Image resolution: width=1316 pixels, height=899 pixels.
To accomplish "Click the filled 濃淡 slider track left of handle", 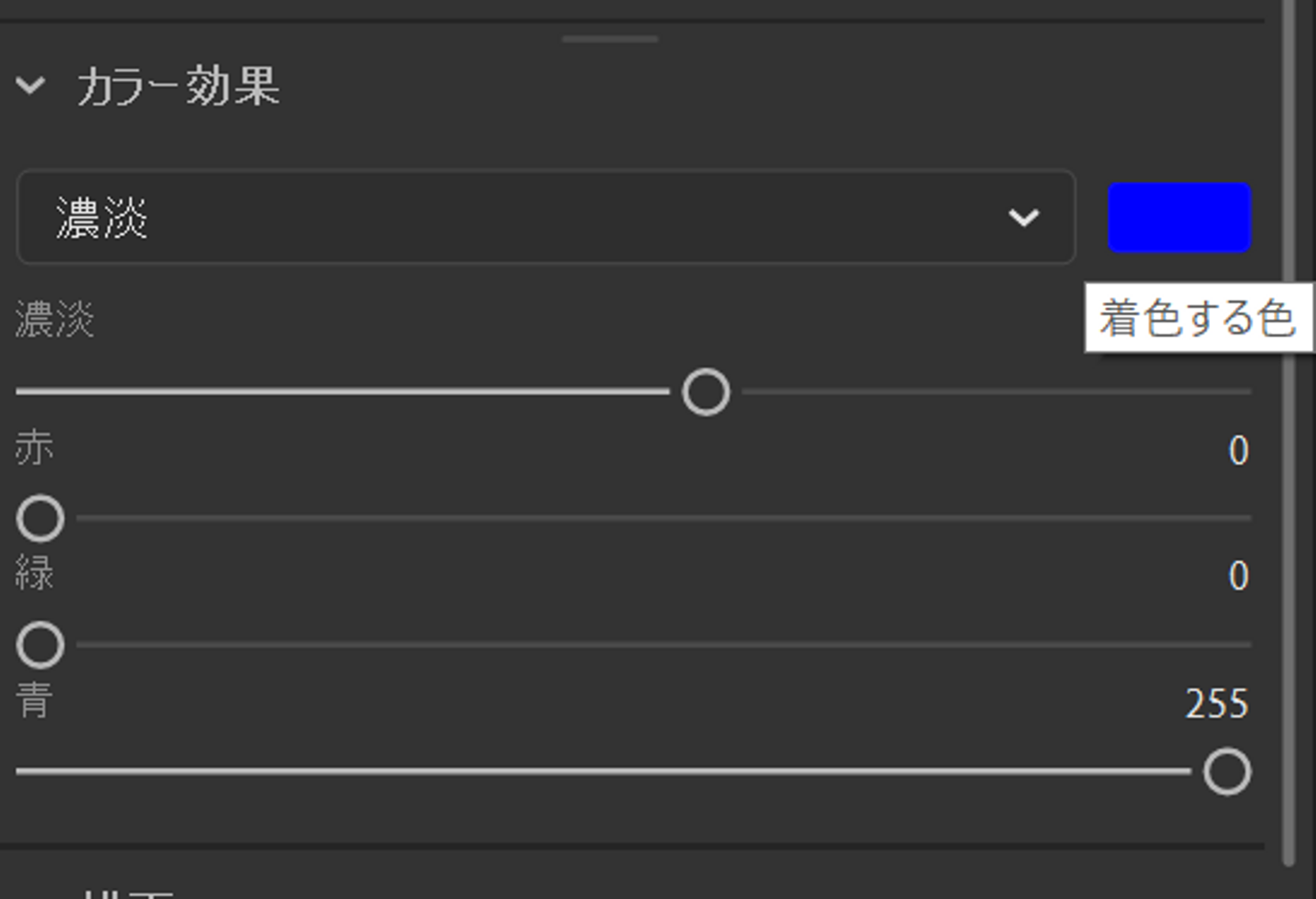I will (343, 392).
